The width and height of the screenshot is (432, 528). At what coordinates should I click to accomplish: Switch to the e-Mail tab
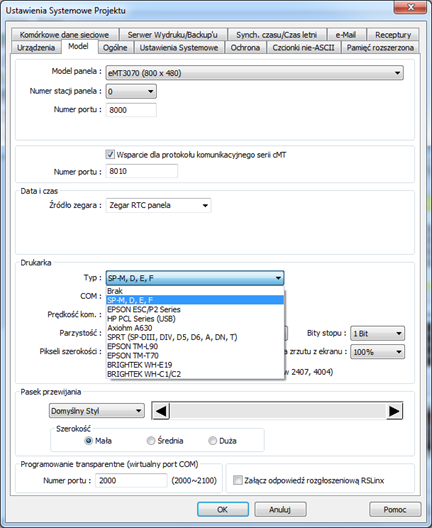[x=345, y=35]
